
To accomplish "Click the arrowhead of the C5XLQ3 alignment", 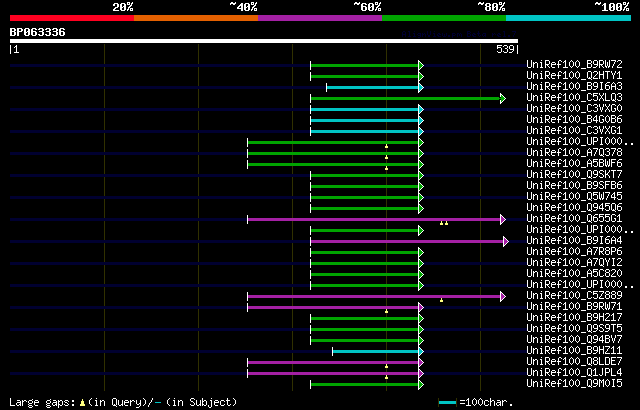I will click(x=503, y=98).
